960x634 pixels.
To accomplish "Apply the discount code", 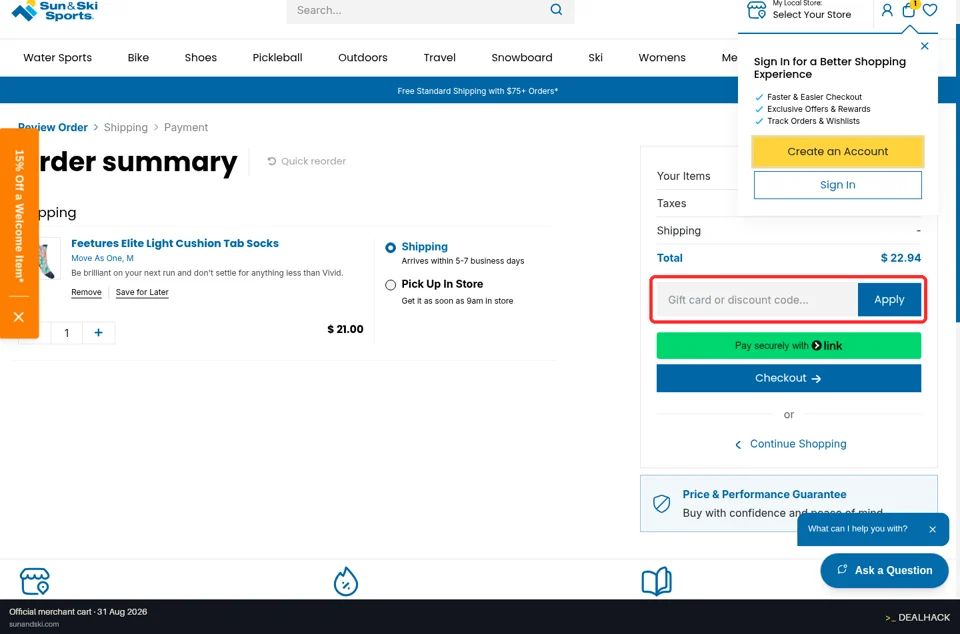I will tap(889, 299).
